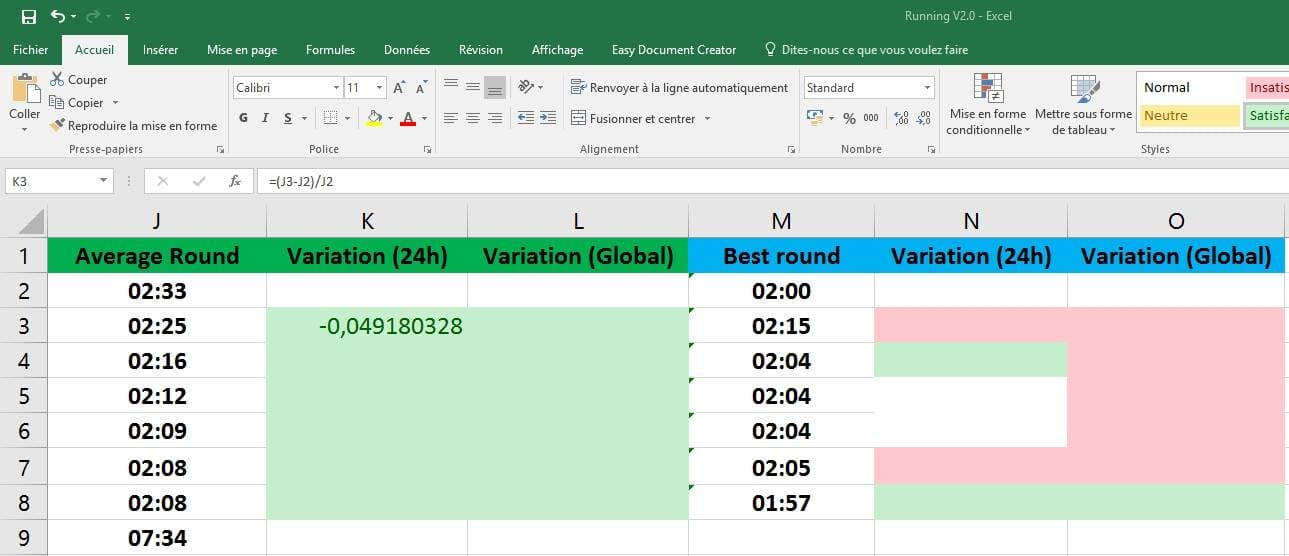1289x556 pixels.
Task: Click the percent style icon
Action: click(x=849, y=118)
